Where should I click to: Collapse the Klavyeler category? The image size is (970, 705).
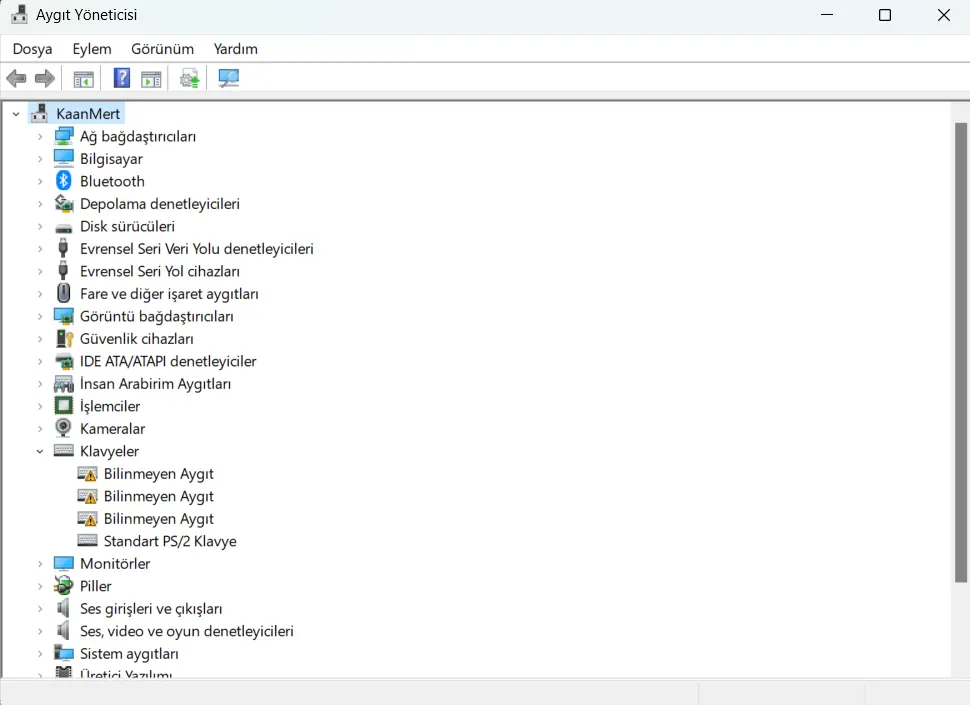coord(40,451)
